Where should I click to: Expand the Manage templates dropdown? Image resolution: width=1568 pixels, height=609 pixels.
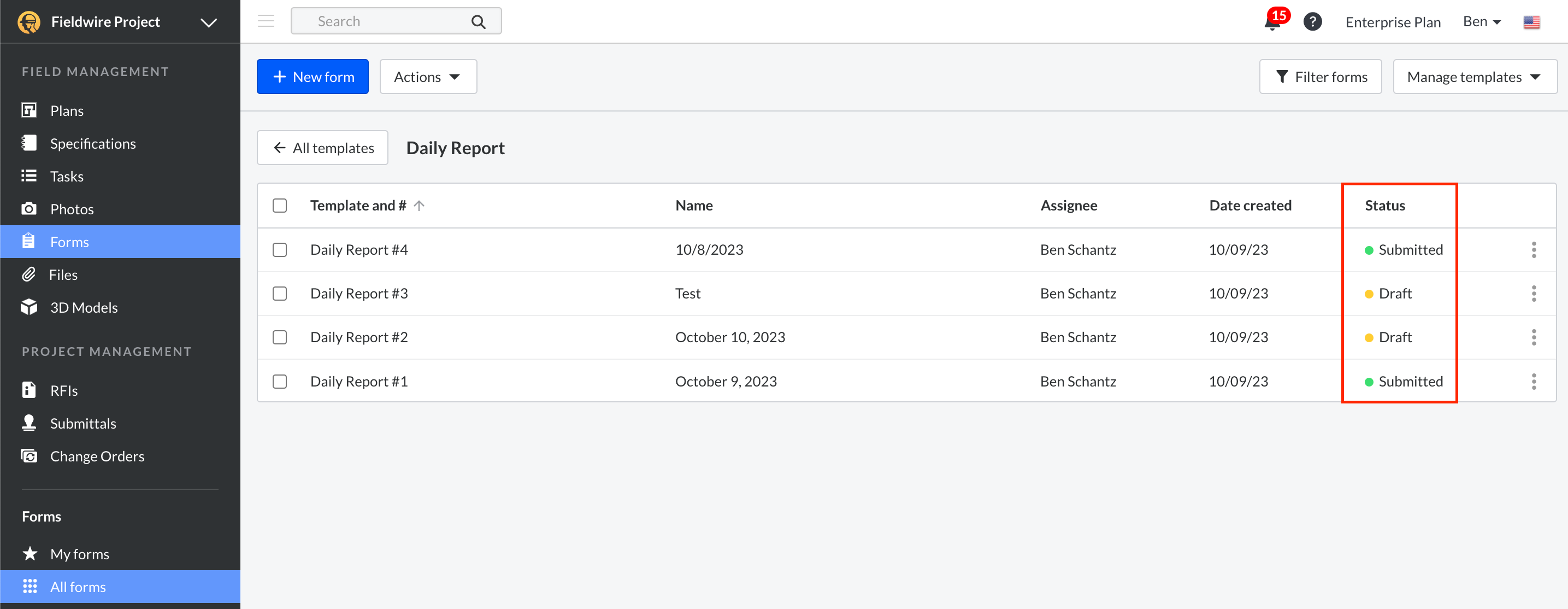click(1474, 76)
